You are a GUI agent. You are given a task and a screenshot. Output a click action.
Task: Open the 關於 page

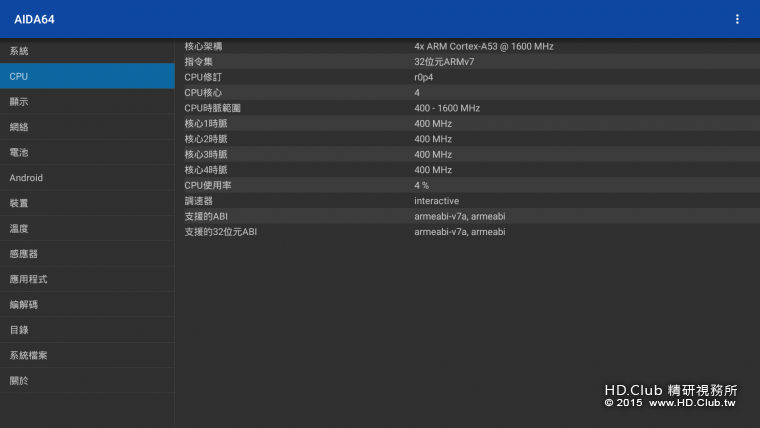pos(87,380)
